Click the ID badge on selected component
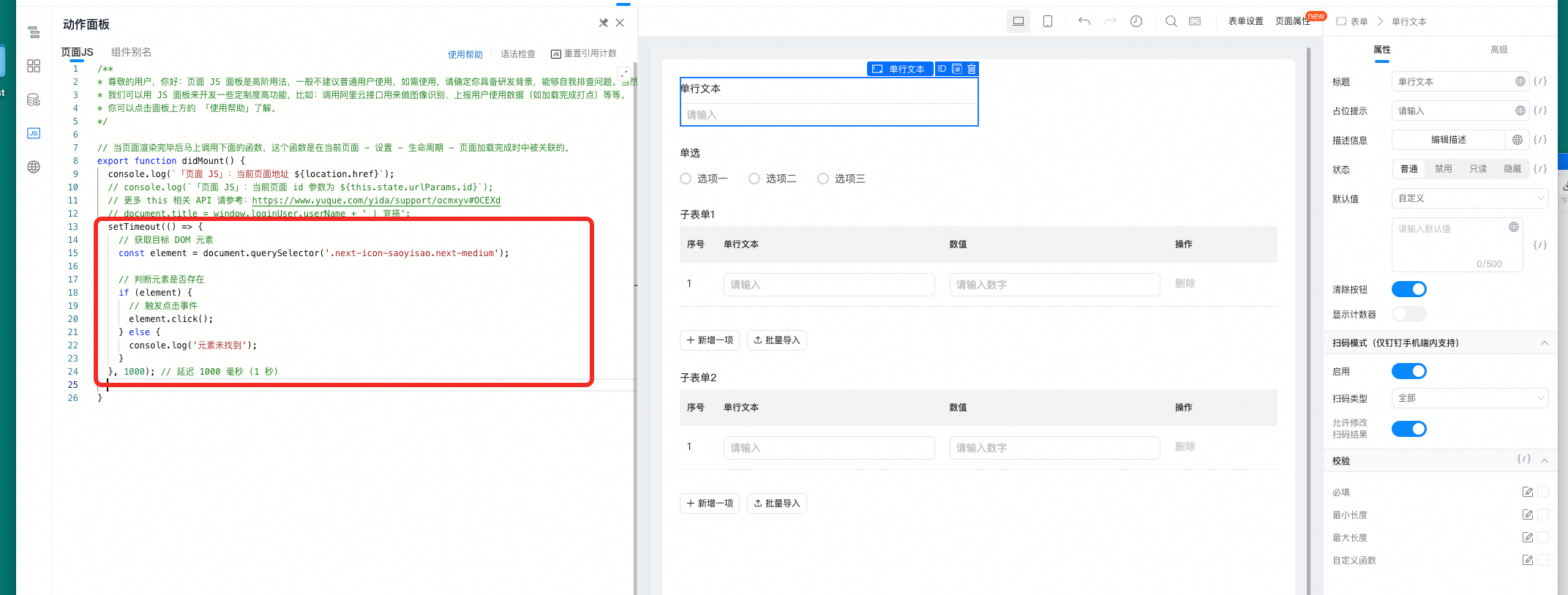1568x595 pixels. tap(942, 69)
